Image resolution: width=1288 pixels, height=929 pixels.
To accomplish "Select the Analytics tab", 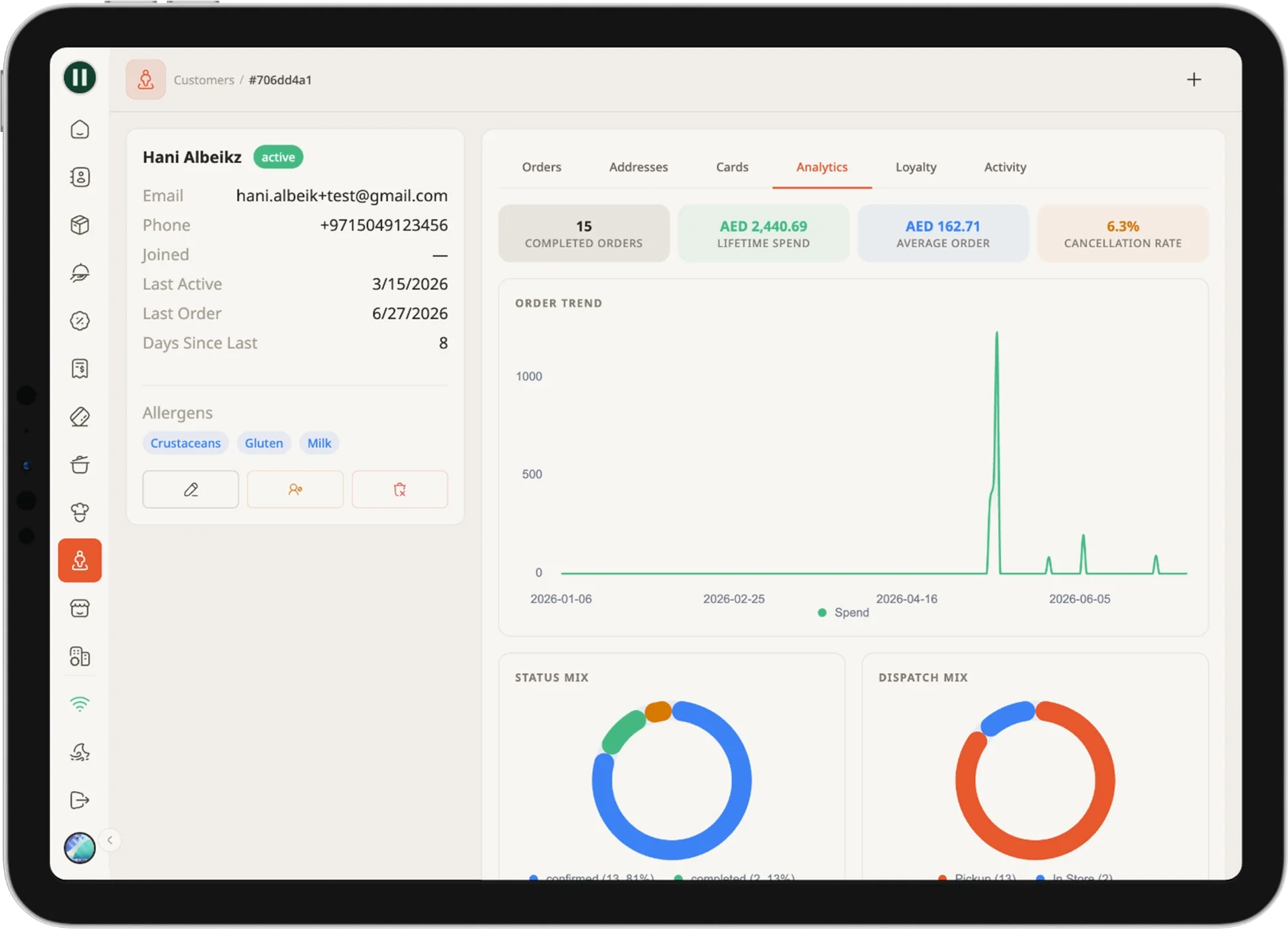I will pyautogui.click(x=822, y=167).
